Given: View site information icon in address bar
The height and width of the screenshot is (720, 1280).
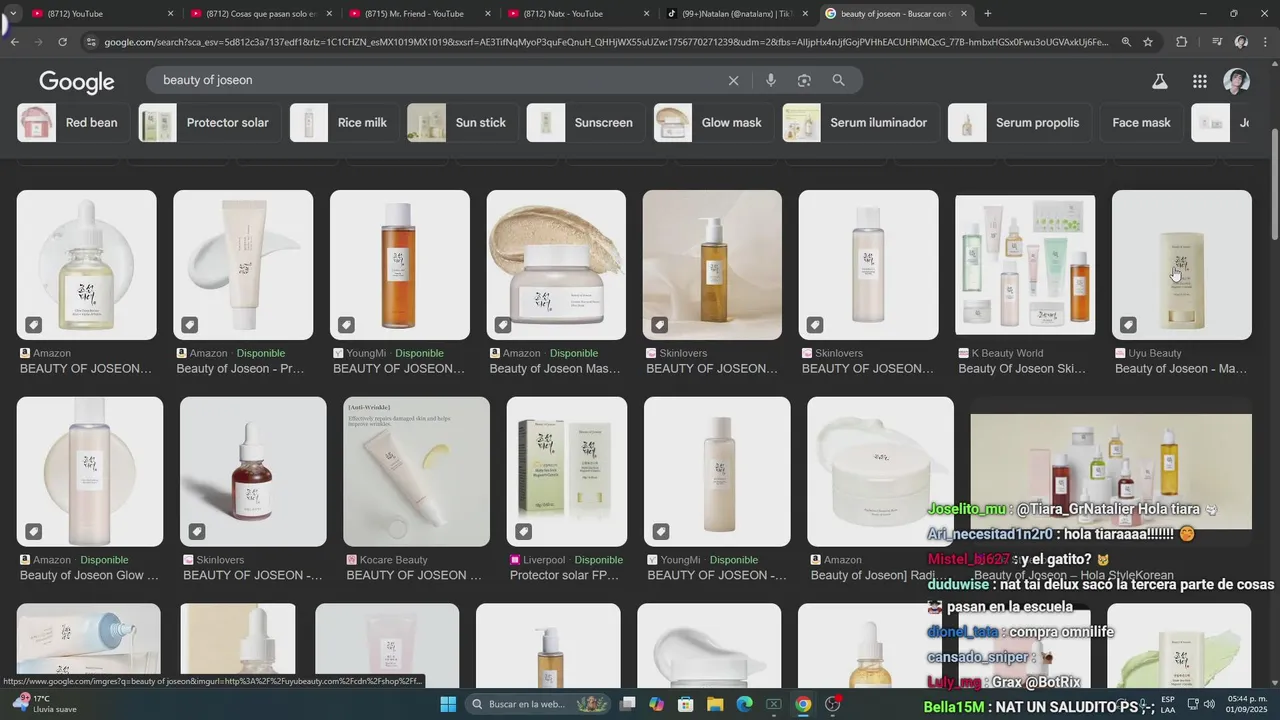Looking at the screenshot, I should [x=91, y=42].
